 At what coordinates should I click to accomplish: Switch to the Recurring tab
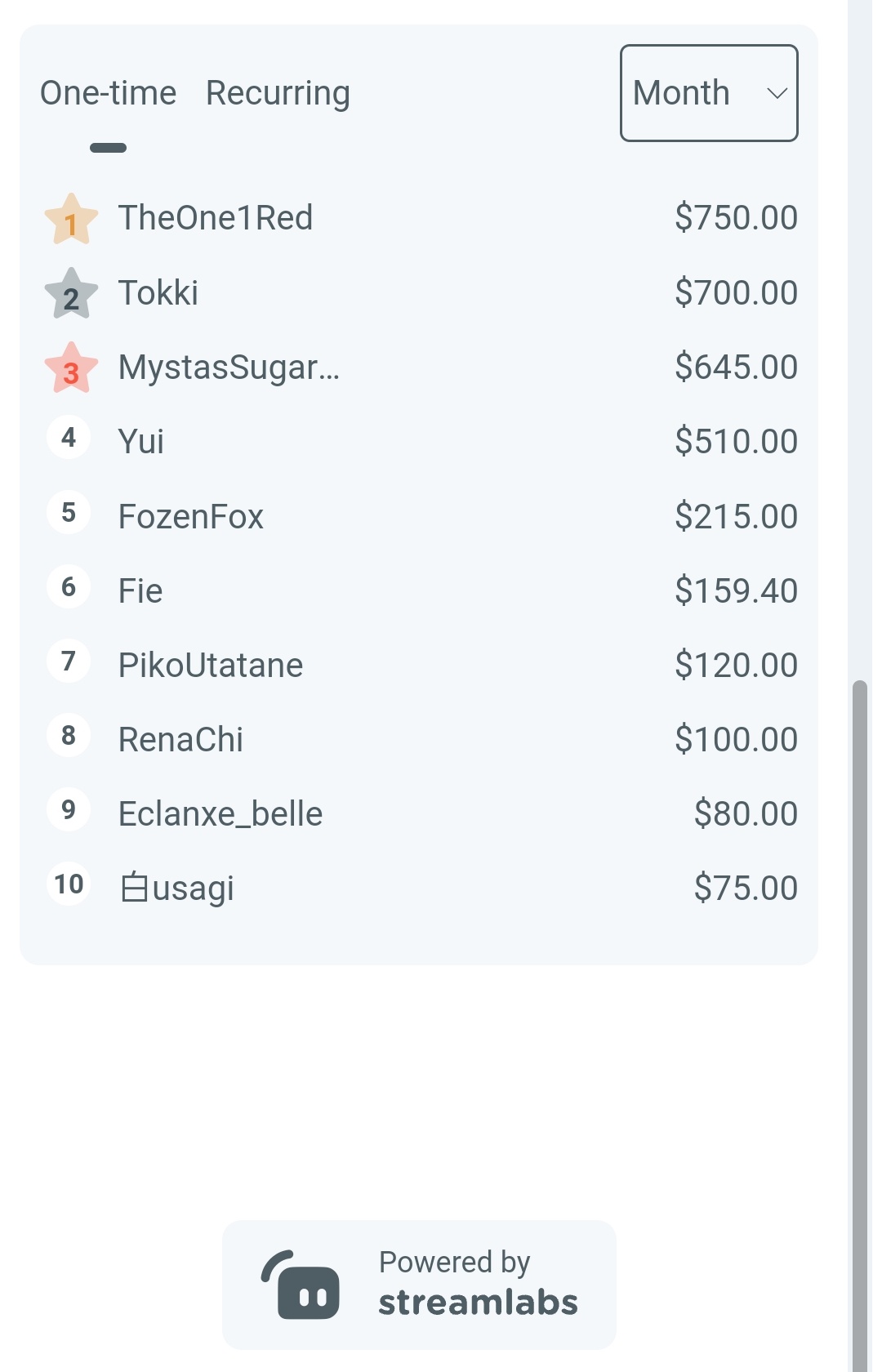tap(278, 93)
